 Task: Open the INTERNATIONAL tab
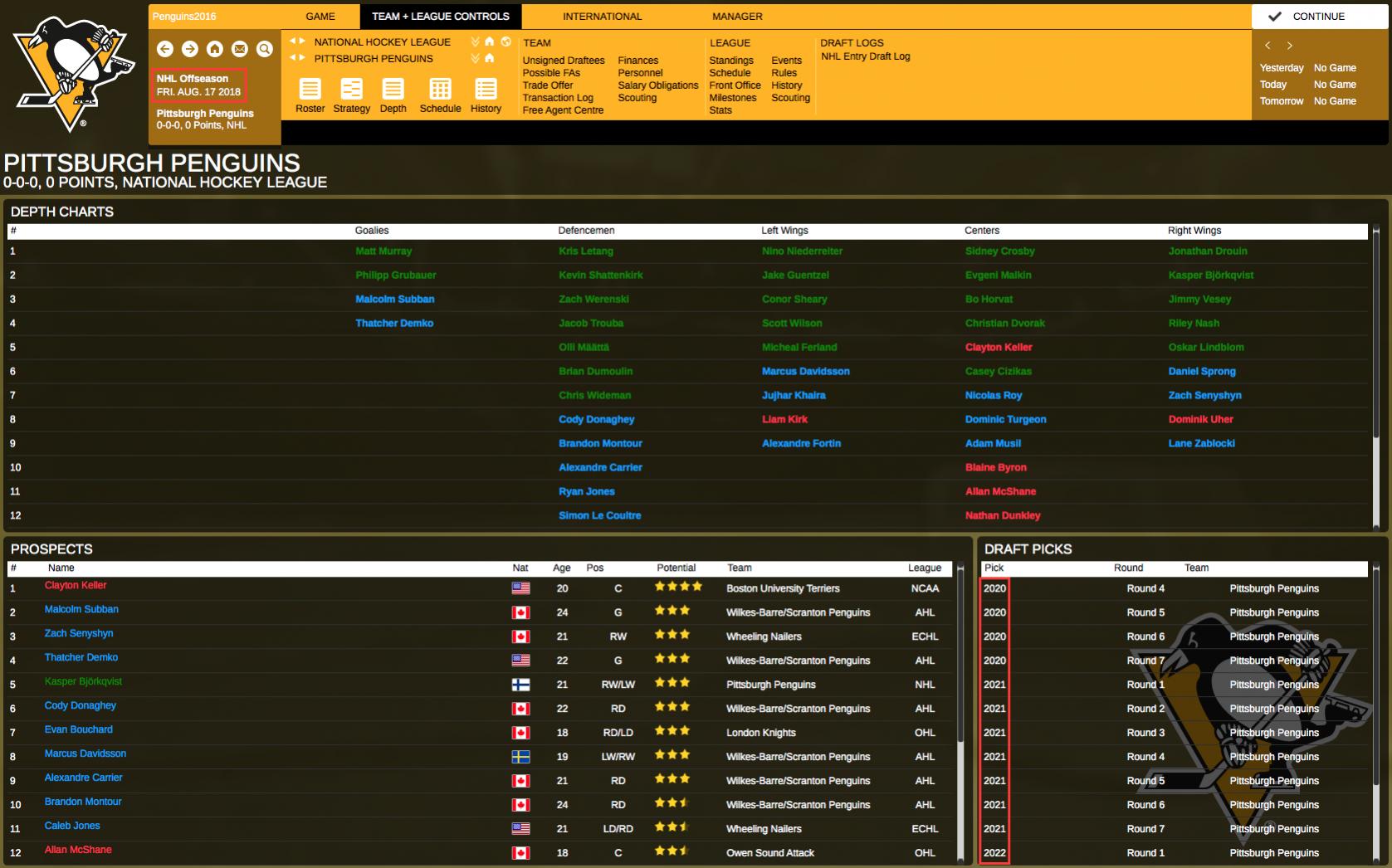click(602, 17)
